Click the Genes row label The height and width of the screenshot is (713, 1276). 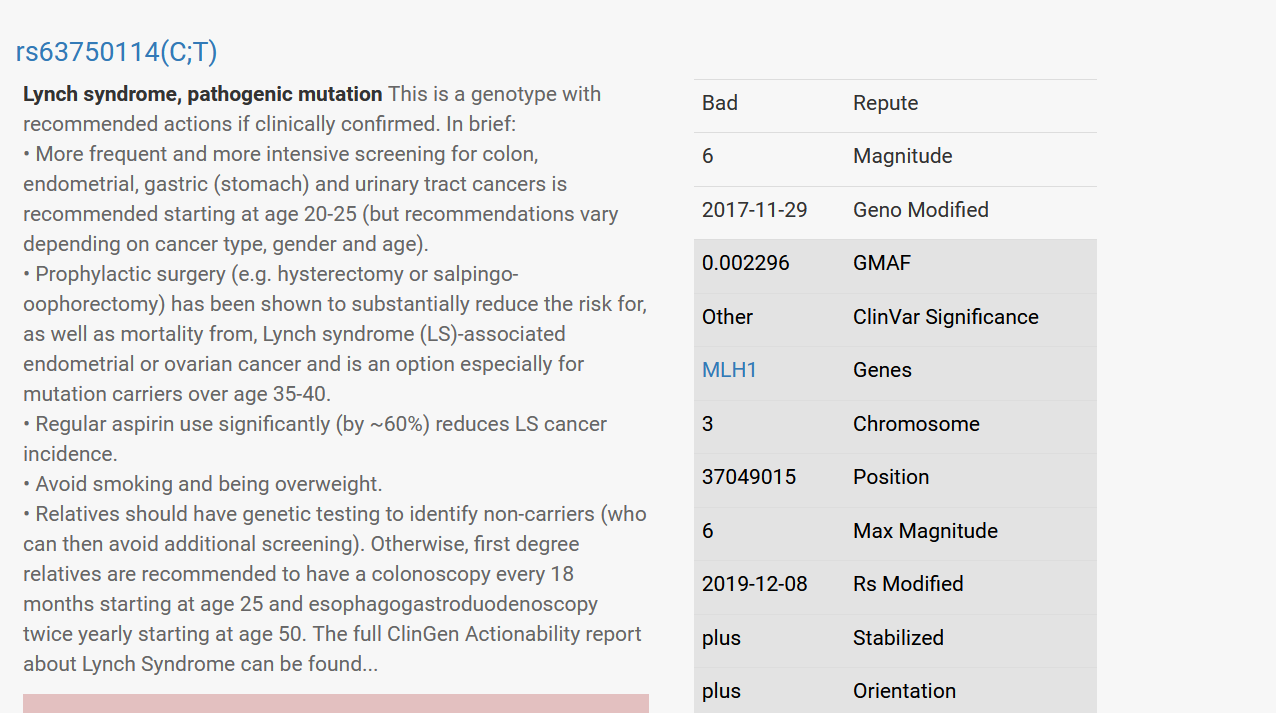point(882,370)
